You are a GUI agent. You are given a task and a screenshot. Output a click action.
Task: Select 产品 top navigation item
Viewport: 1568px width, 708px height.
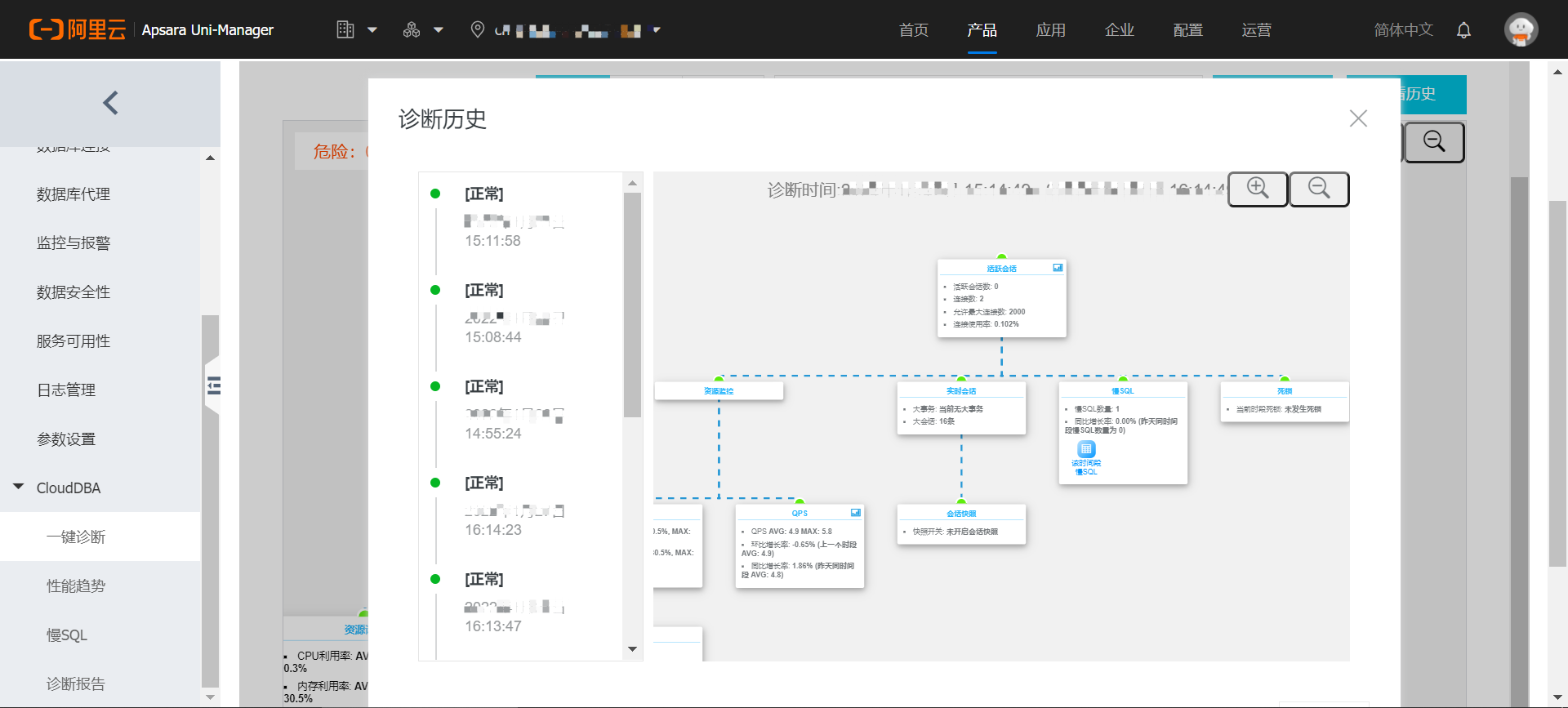(x=982, y=30)
